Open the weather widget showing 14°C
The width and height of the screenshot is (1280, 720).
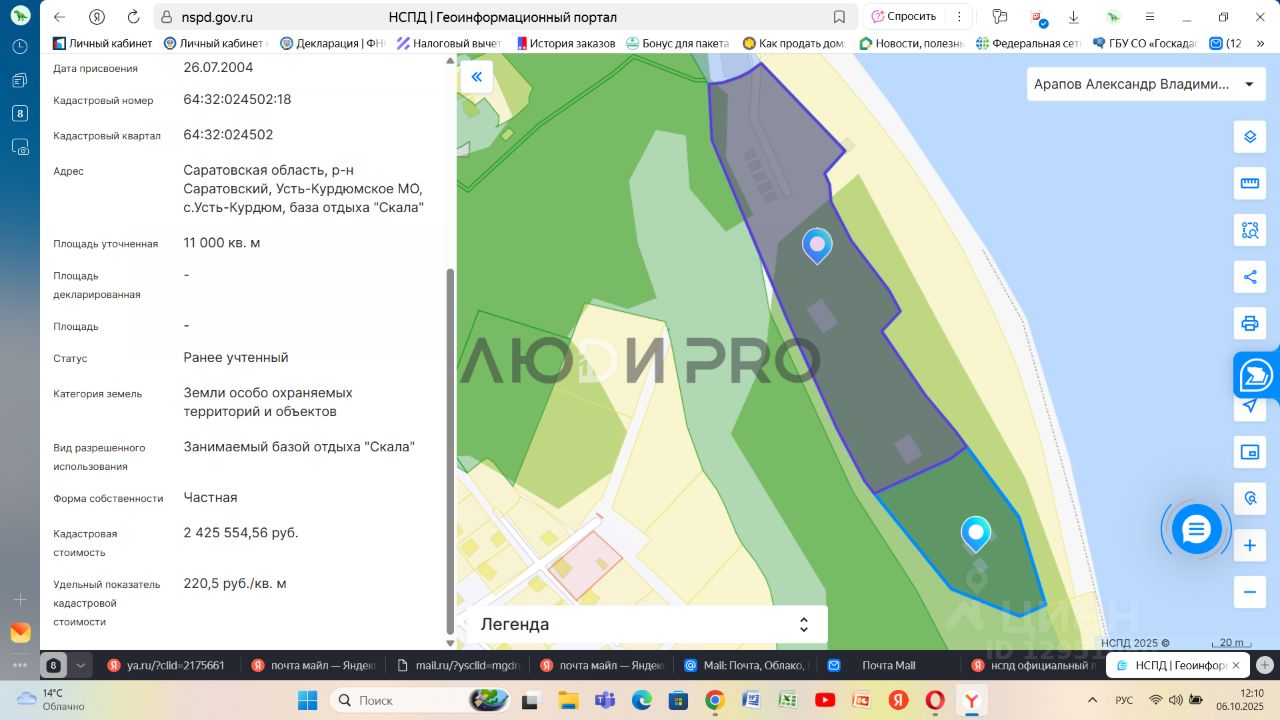point(52,699)
